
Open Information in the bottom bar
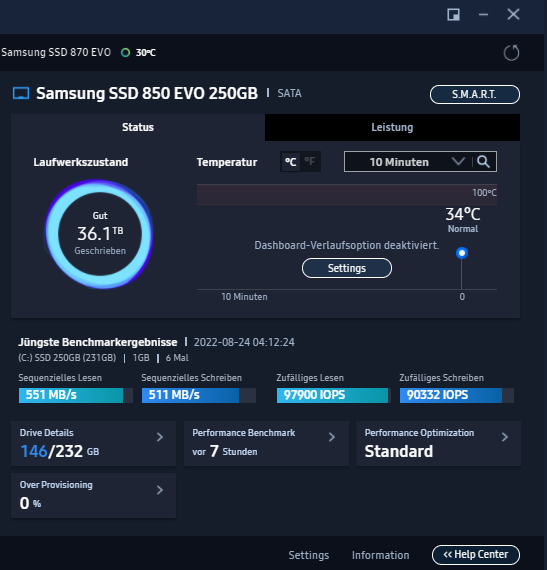(x=380, y=555)
